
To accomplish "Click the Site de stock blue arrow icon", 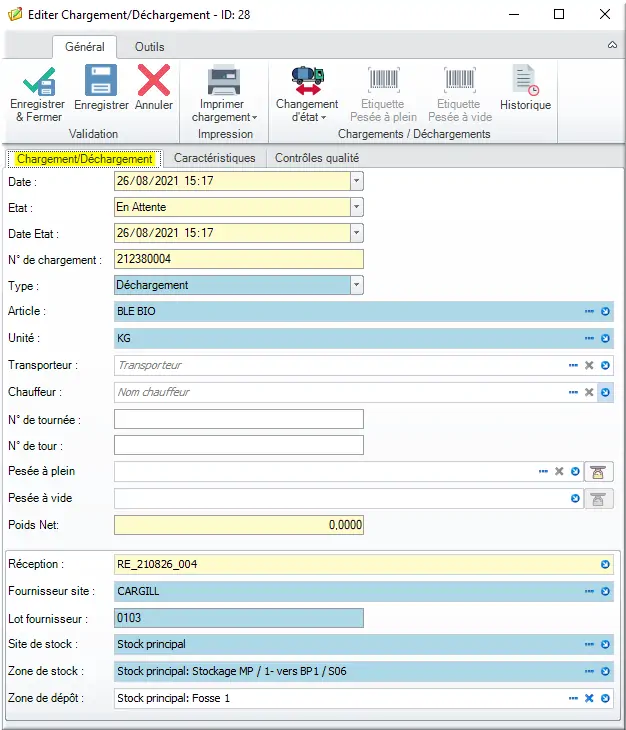I will (x=605, y=644).
